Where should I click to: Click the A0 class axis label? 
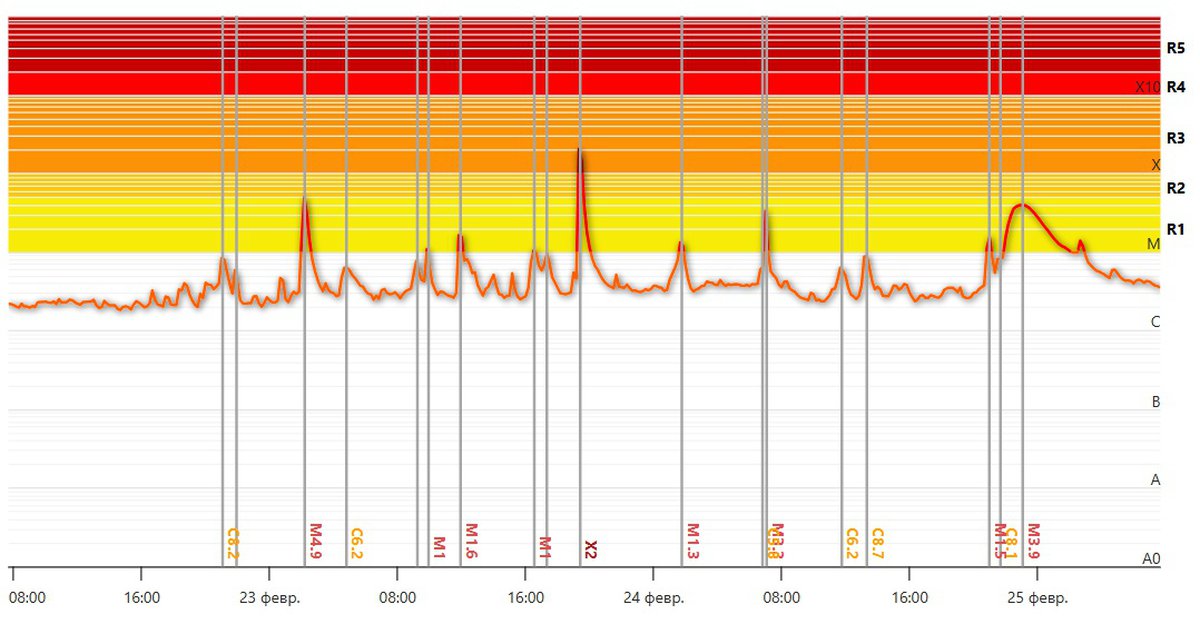[x=1151, y=559]
